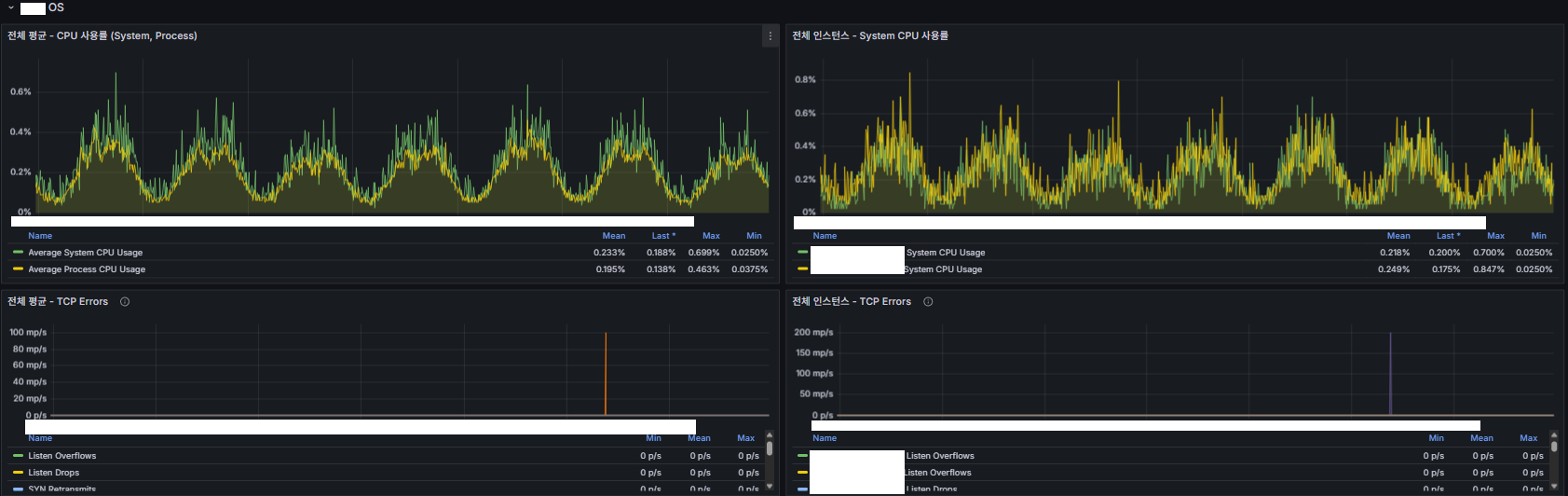Click right TCP legend scrollbar up arrow
Screen dimensions: 1568x496
pos(1554,435)
